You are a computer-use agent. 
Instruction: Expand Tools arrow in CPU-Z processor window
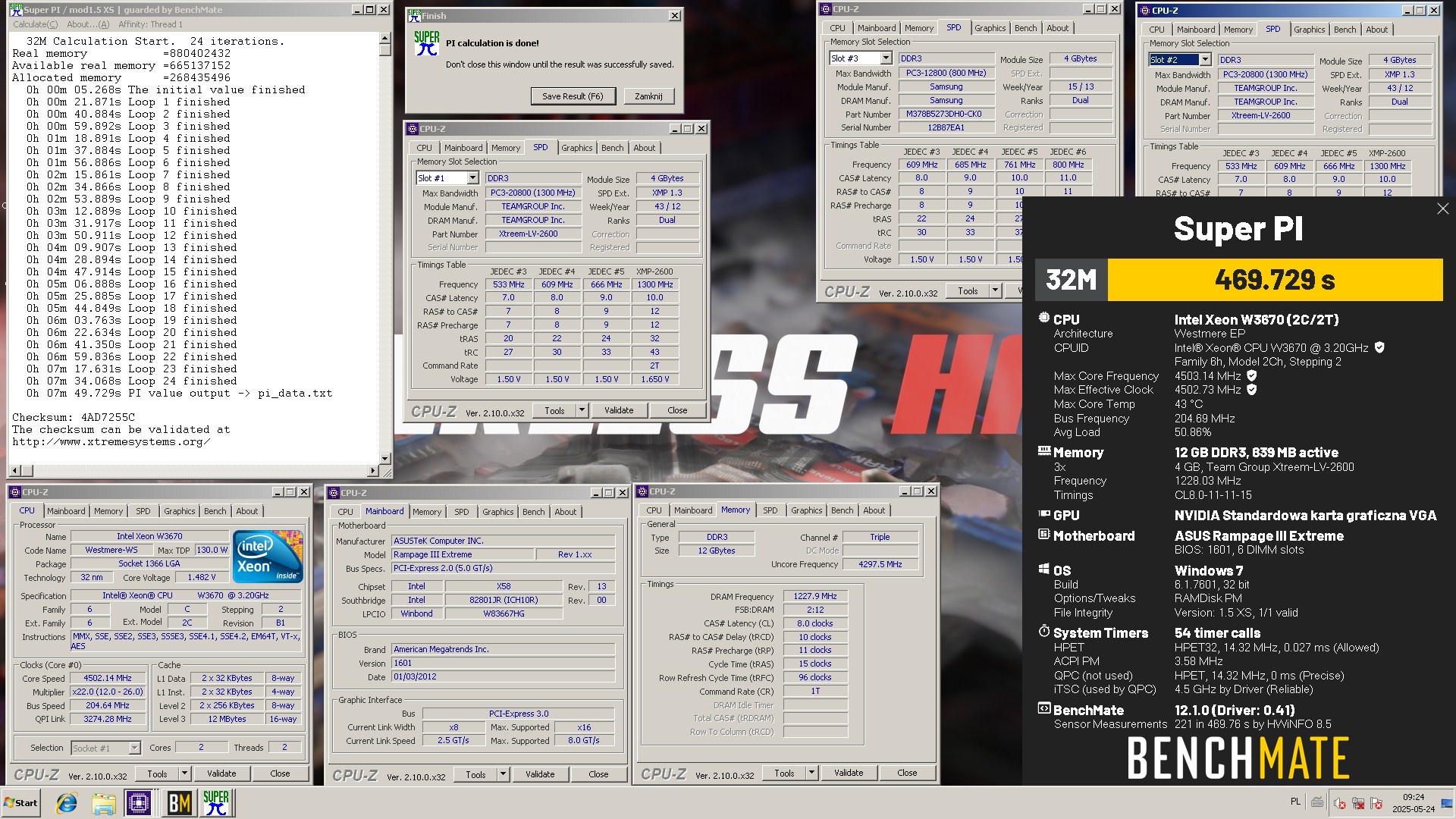click(x=184, y=773)
